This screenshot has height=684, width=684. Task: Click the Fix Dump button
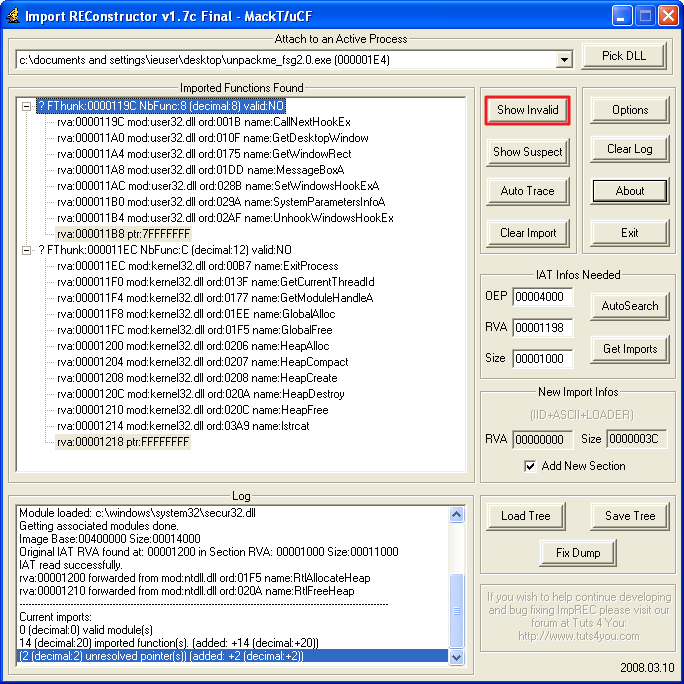(x=578, y=553)
